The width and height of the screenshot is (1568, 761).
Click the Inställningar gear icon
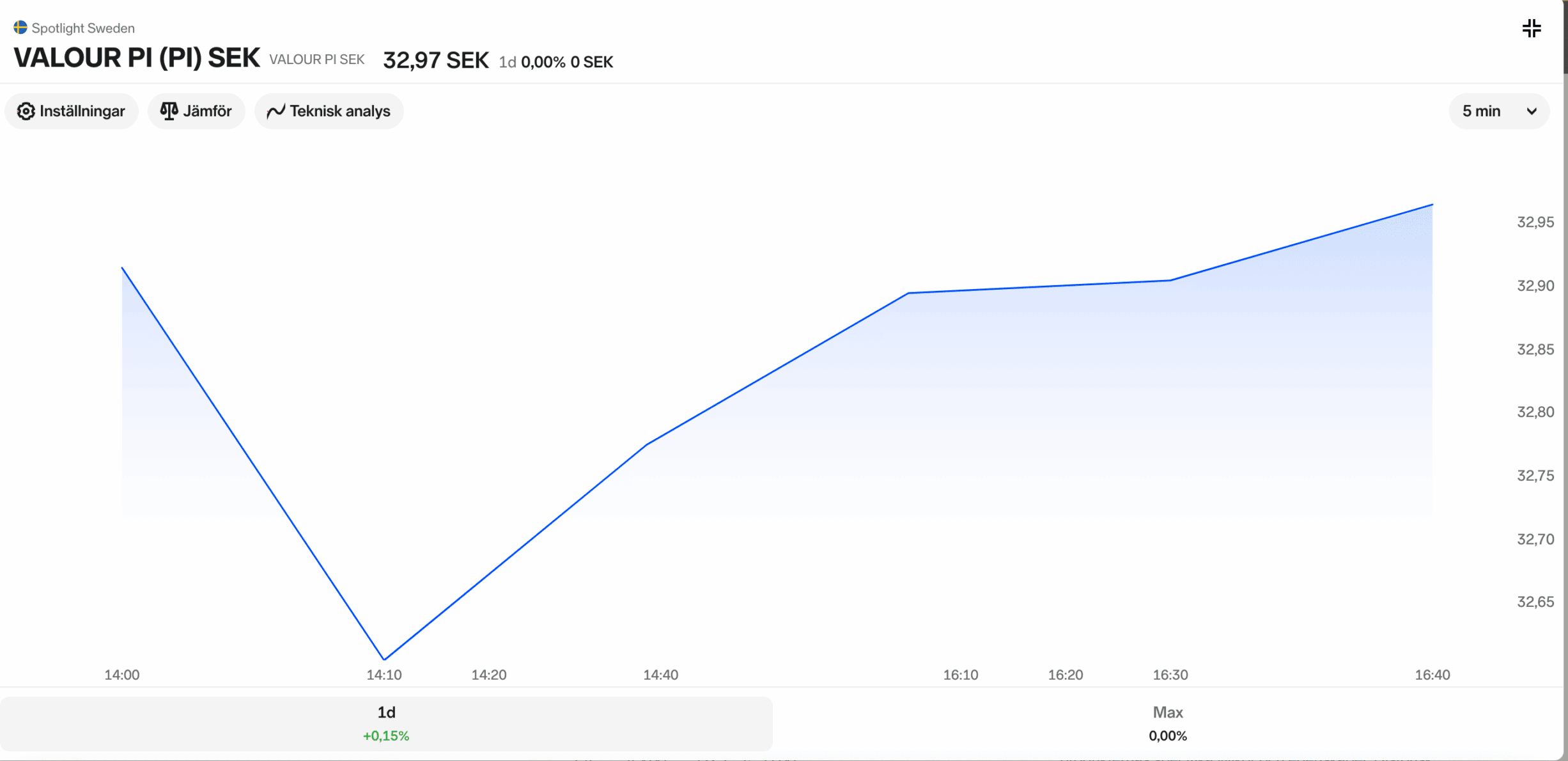coord(26,111)
